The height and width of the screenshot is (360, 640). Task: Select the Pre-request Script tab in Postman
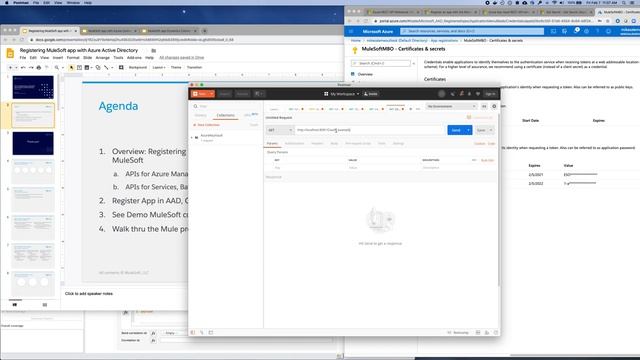point(358,144)
